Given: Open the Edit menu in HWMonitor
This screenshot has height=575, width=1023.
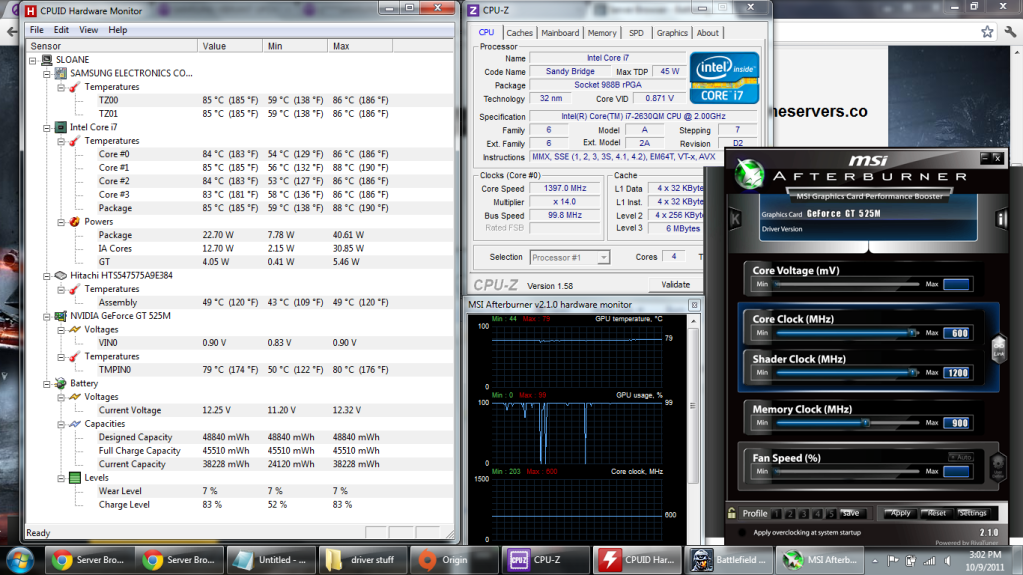Looking at the screenshot, I should 61,30.
